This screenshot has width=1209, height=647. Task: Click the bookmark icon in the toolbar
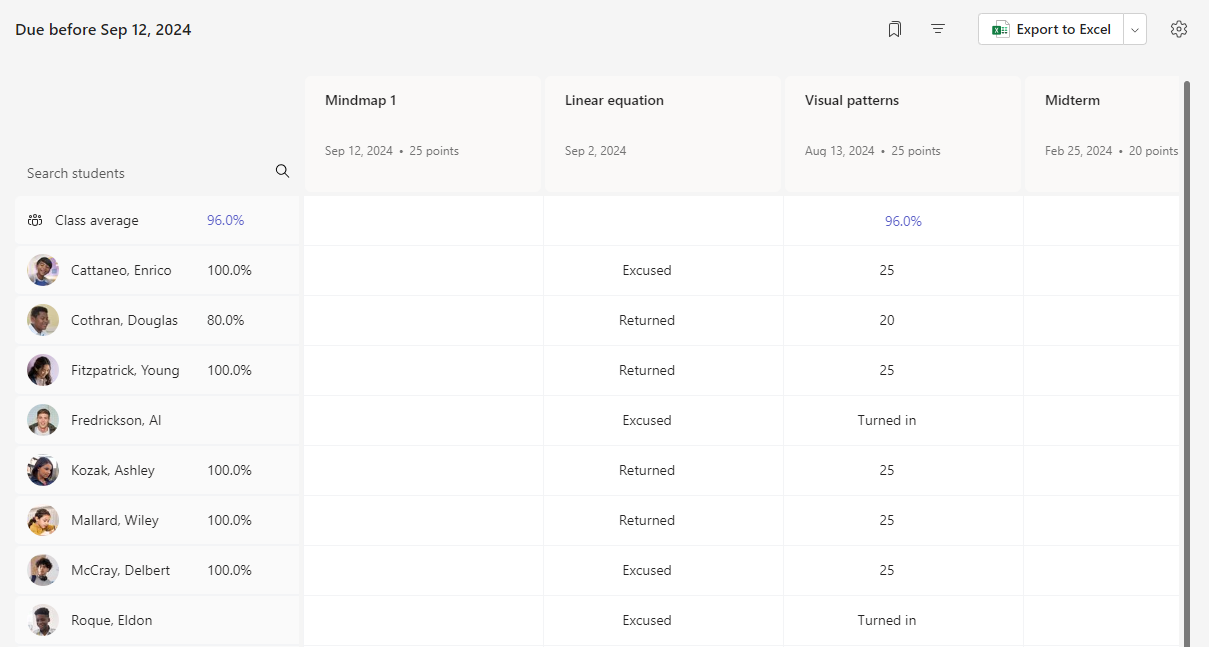[x=894, y=30]
